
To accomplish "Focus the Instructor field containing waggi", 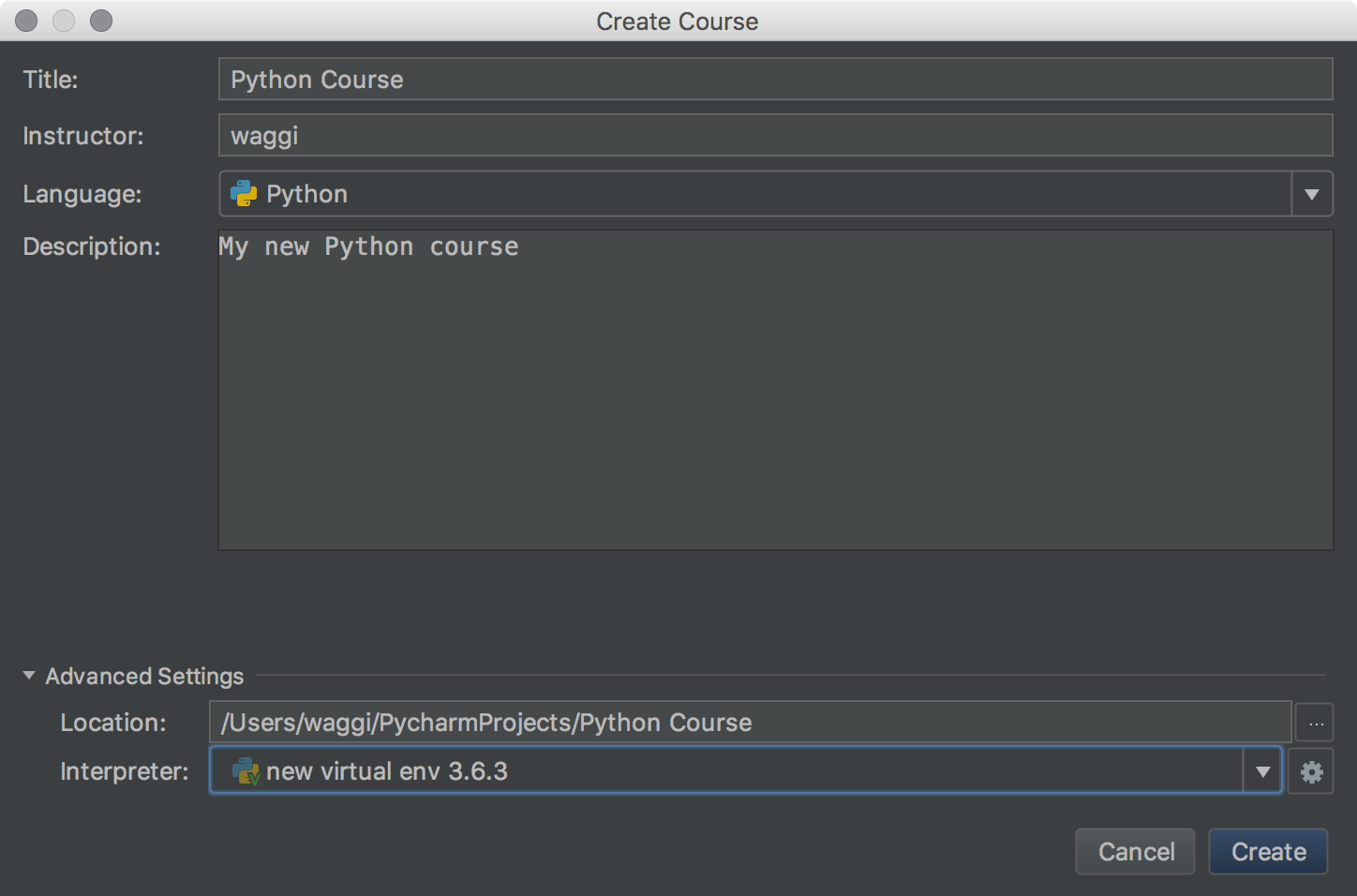I will [x=775, y=135].
